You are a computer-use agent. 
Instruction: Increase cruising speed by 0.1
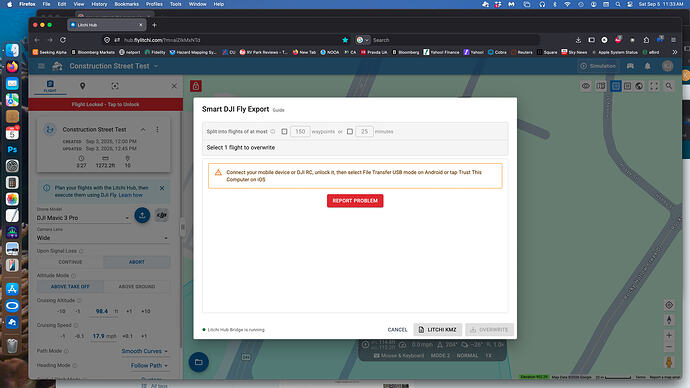tap(128, 336)
